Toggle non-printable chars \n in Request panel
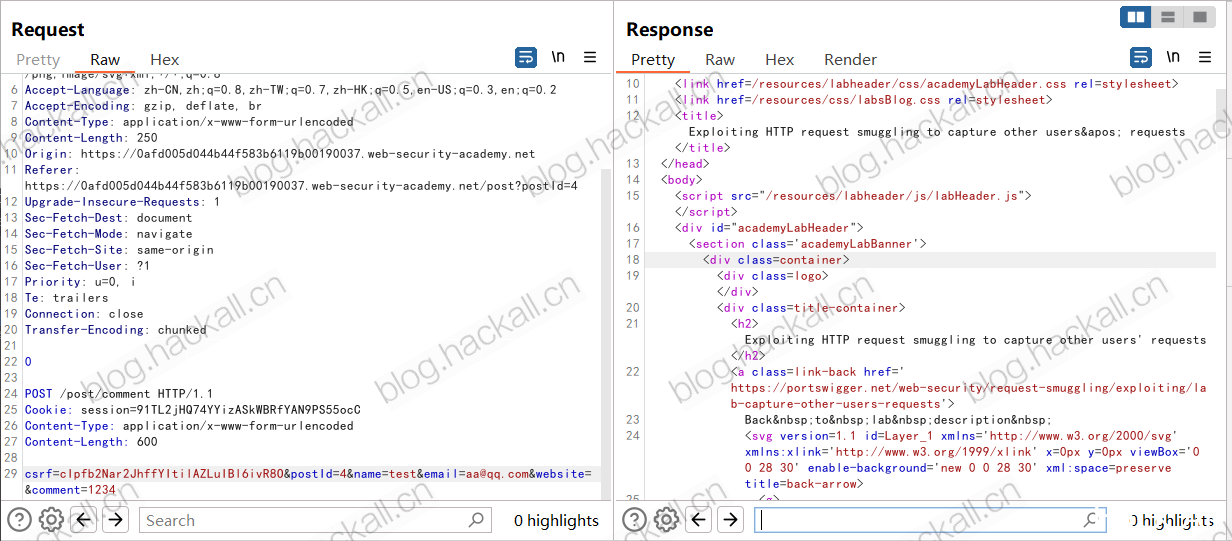Image resolution: width=1232 pixels, height=541 pixels. click(558, 58)
